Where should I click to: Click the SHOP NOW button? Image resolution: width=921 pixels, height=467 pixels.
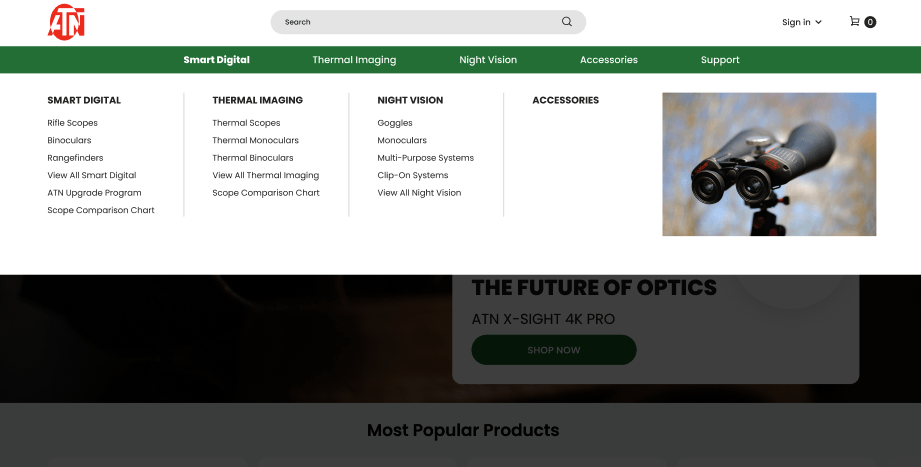click(x=554, y=350)
